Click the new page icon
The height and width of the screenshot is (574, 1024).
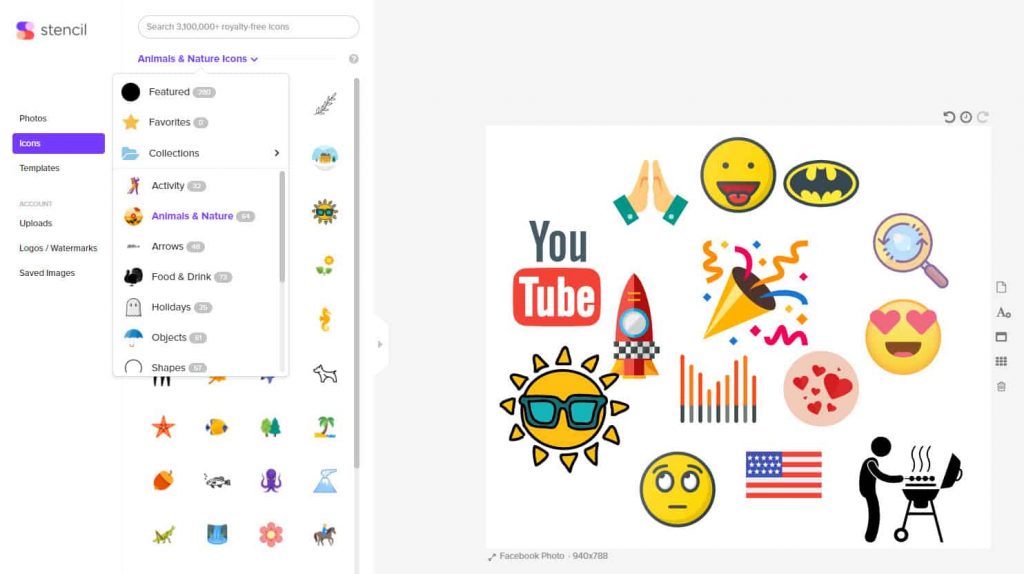pos(1001,287)
